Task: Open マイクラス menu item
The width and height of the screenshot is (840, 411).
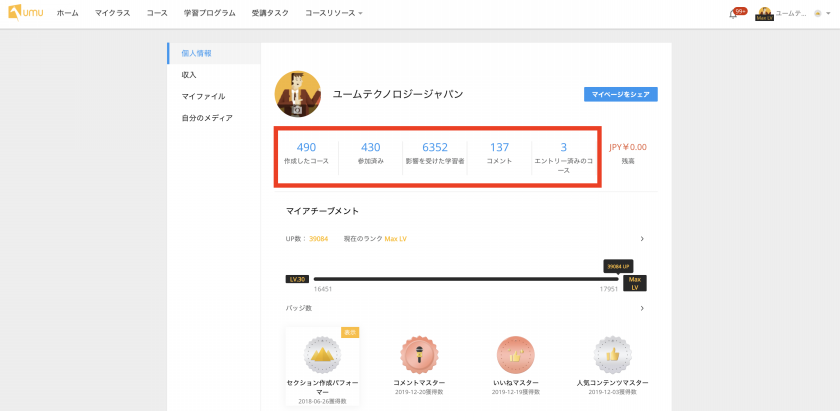Action: pos(112,13)
